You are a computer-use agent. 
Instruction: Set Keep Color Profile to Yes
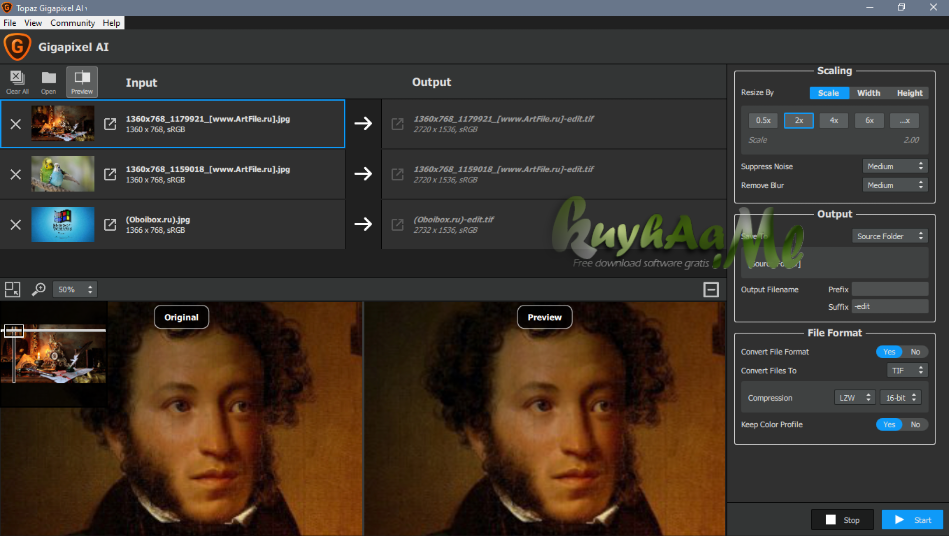888,425
